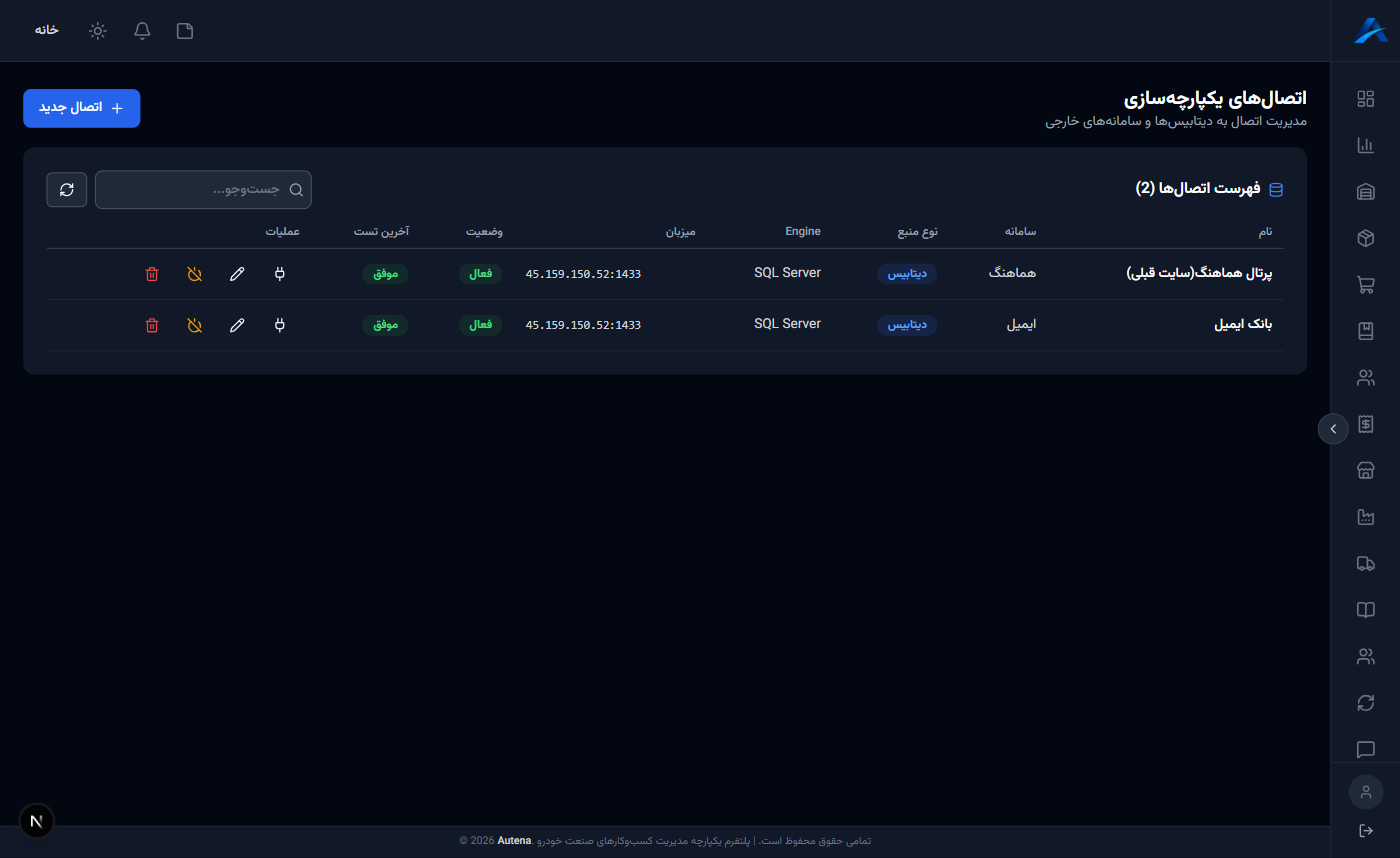Open the receipt dollar icon in sidebar

pos(1365,424)
